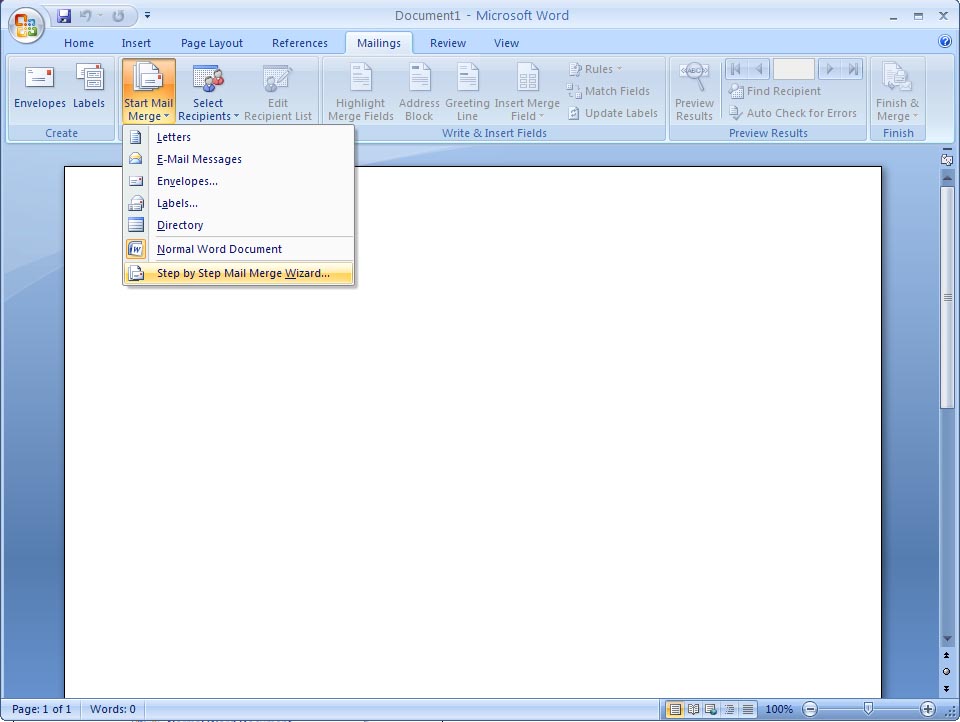Click the Select Browse Object circle button
This screenshot has width=960, height=722.
947,672
